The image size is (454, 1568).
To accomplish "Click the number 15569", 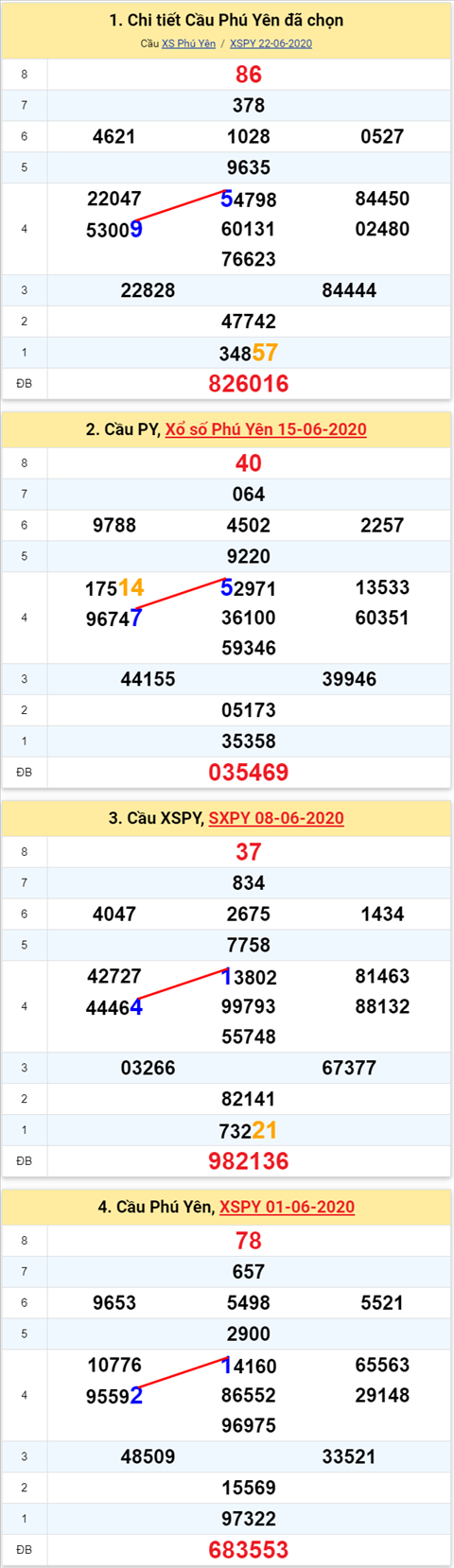I will coord(249,1488).
